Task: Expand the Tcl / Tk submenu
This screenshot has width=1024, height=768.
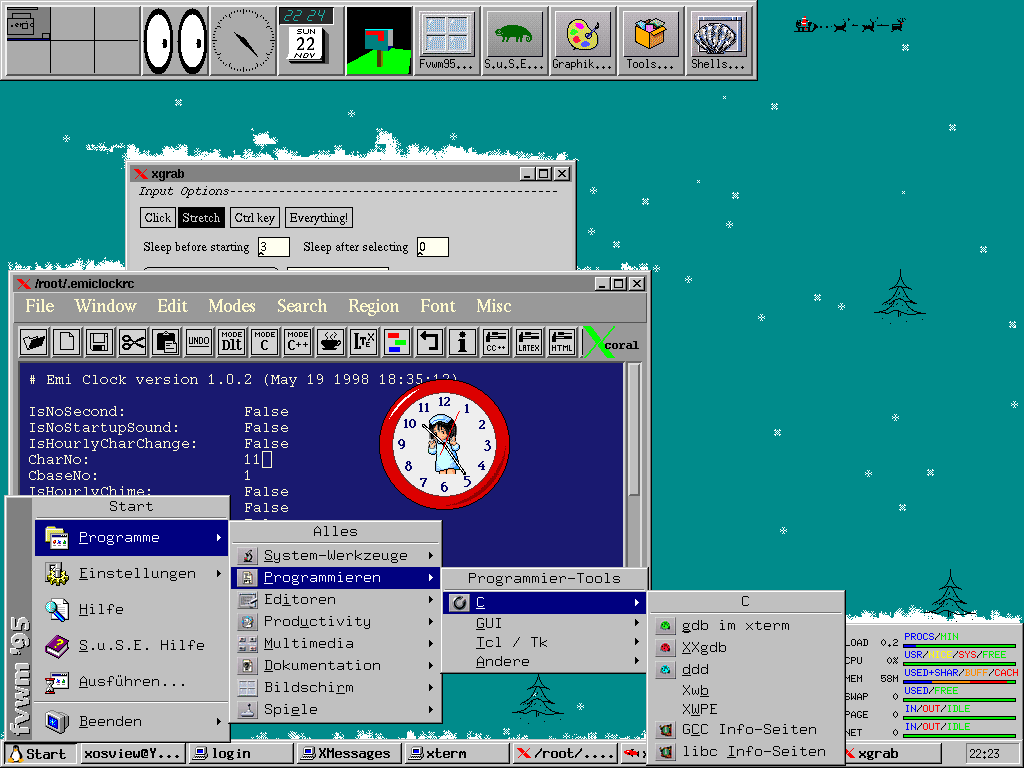Action: pyautogui.click(x=544, y=642)
